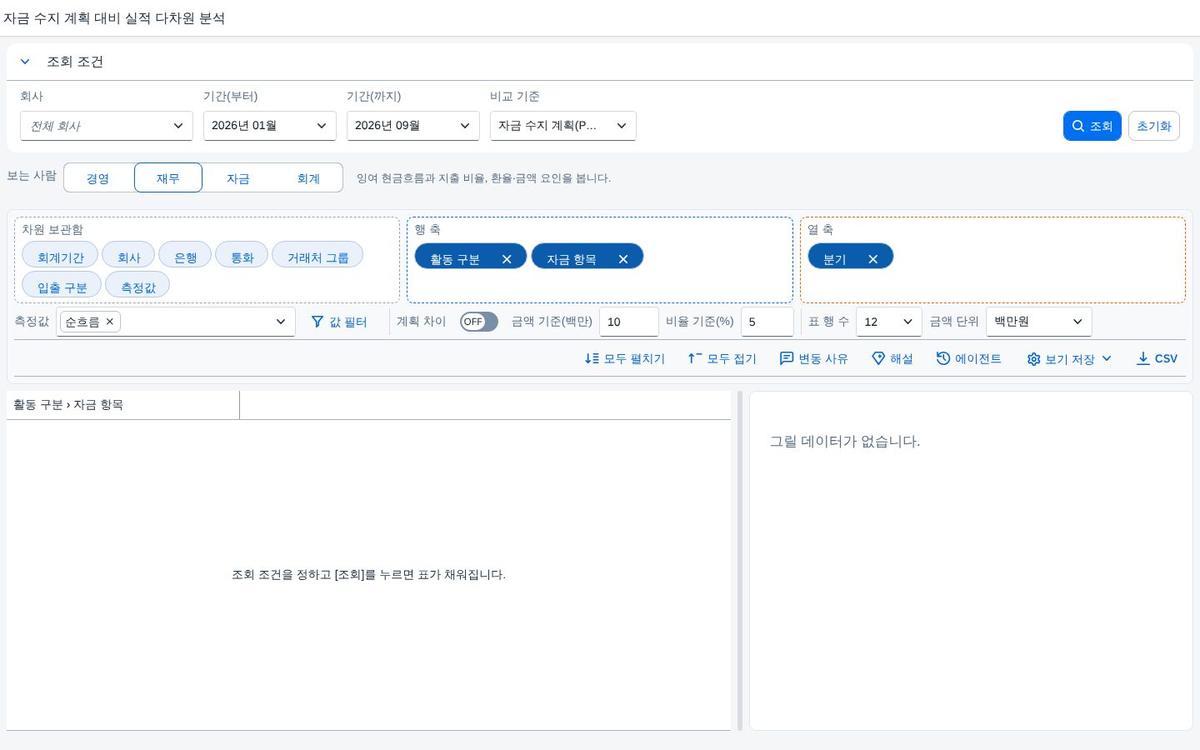The height and width of the screenshot is (750, 1200).
Task: Click the 초기화 reset button
Action: [1154, 126]
